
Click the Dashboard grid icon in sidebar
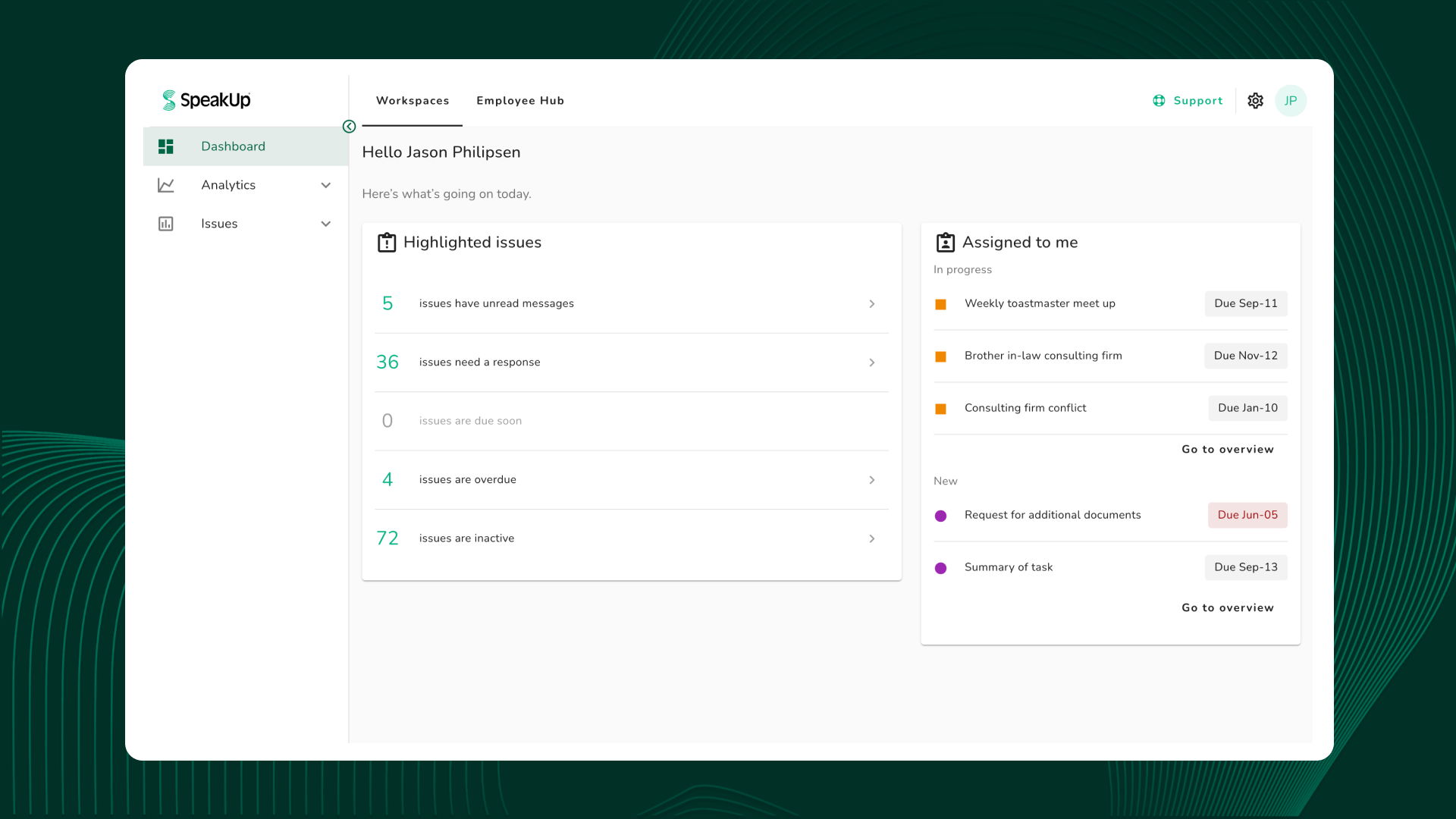point(166,146)
